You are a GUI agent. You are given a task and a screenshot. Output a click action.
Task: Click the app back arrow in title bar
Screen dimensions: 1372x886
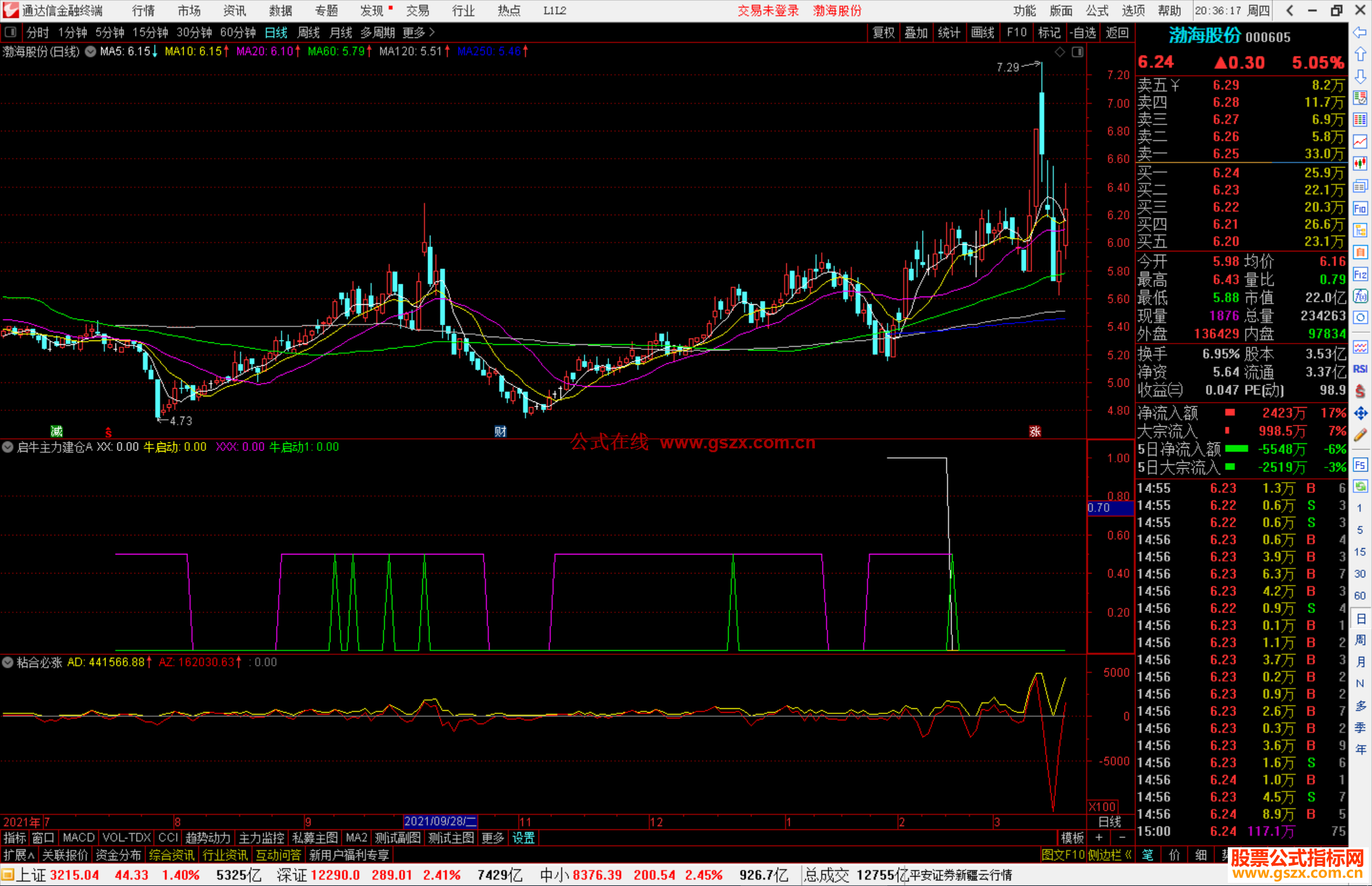[1289, 10]
